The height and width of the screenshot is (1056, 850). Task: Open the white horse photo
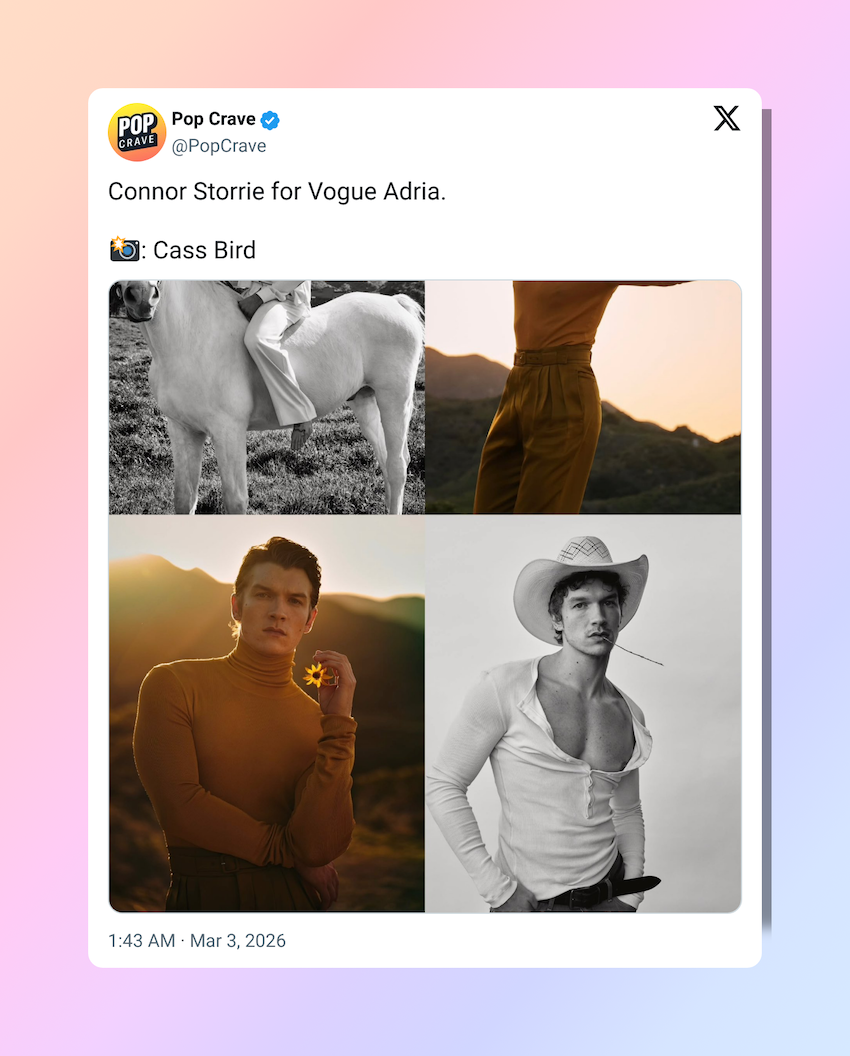click(267, 397)
